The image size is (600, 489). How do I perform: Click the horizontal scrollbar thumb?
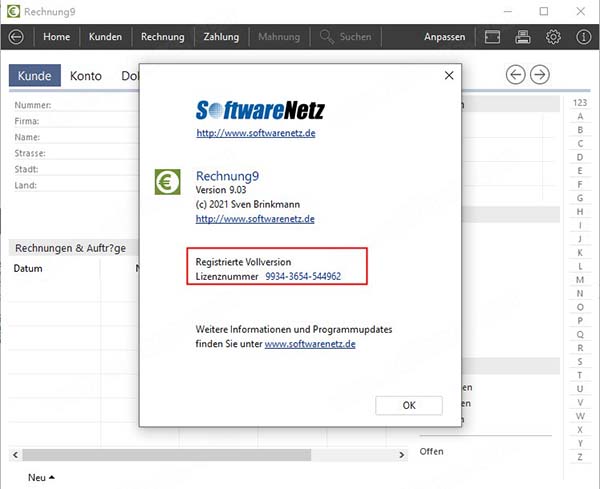(166, 455)
